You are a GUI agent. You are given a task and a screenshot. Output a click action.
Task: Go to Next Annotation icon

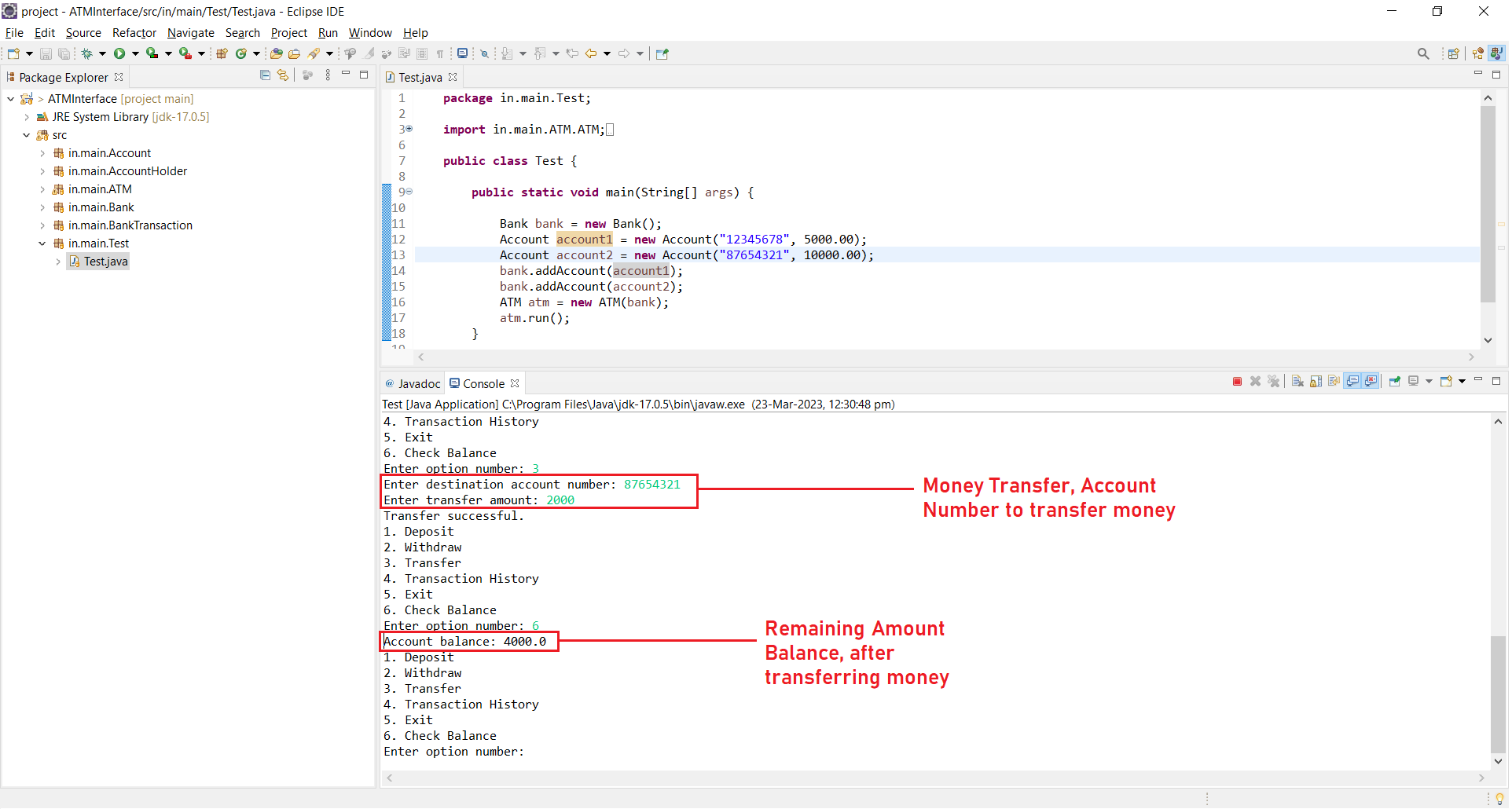pos(507,53)
